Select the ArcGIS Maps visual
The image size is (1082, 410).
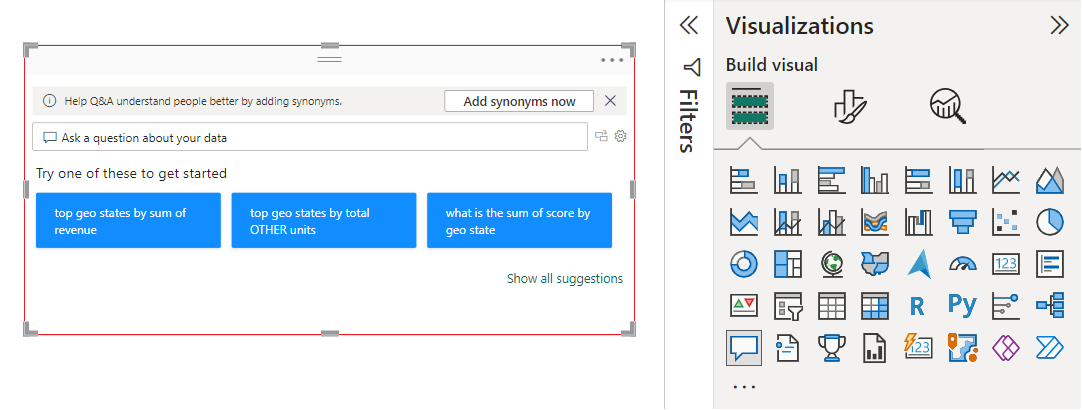pyautogui.click(x=962, y=348)
